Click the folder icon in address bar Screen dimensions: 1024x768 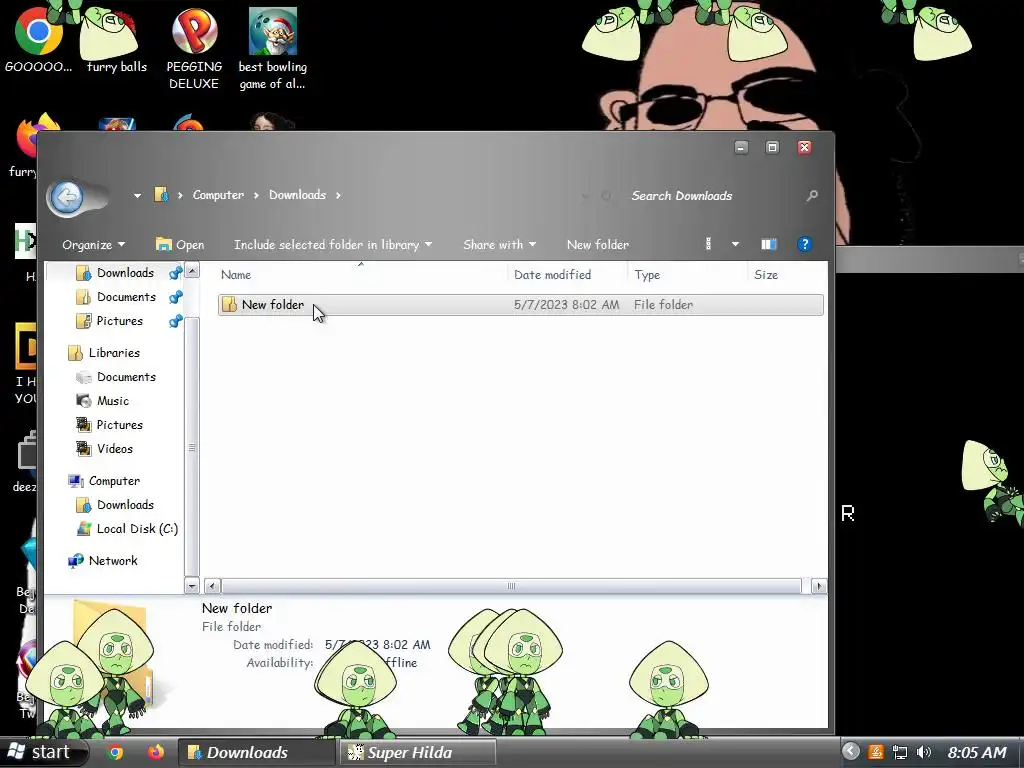click(161, 195)
